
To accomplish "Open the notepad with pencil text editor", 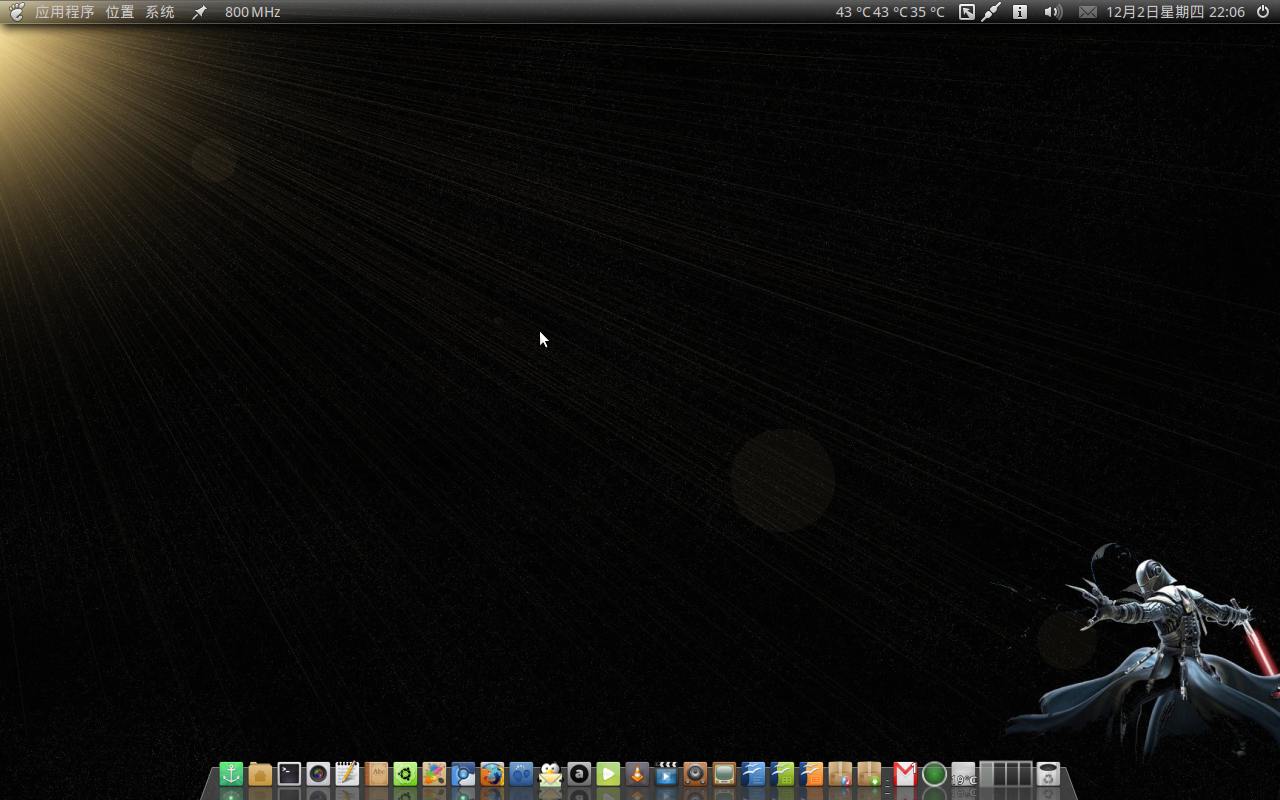I will coord(347,774).
